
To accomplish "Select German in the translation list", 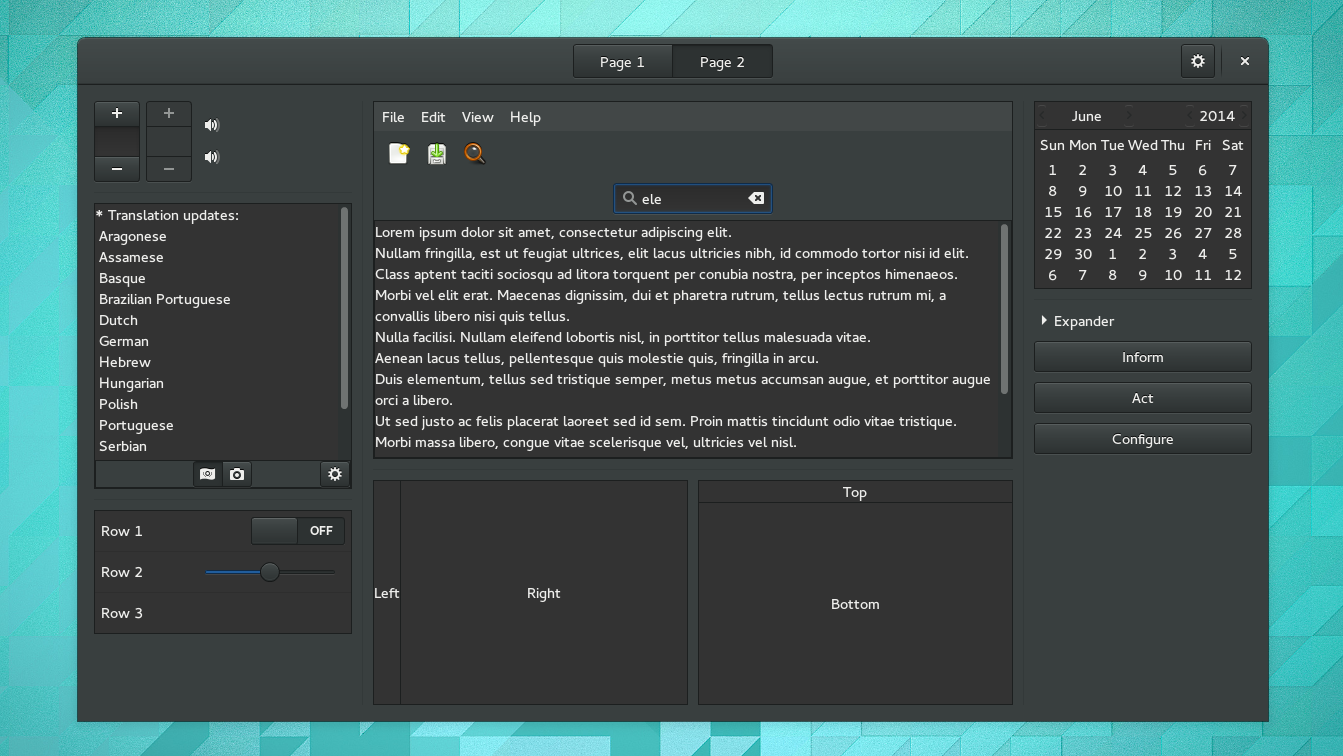I will coord(124,341).
